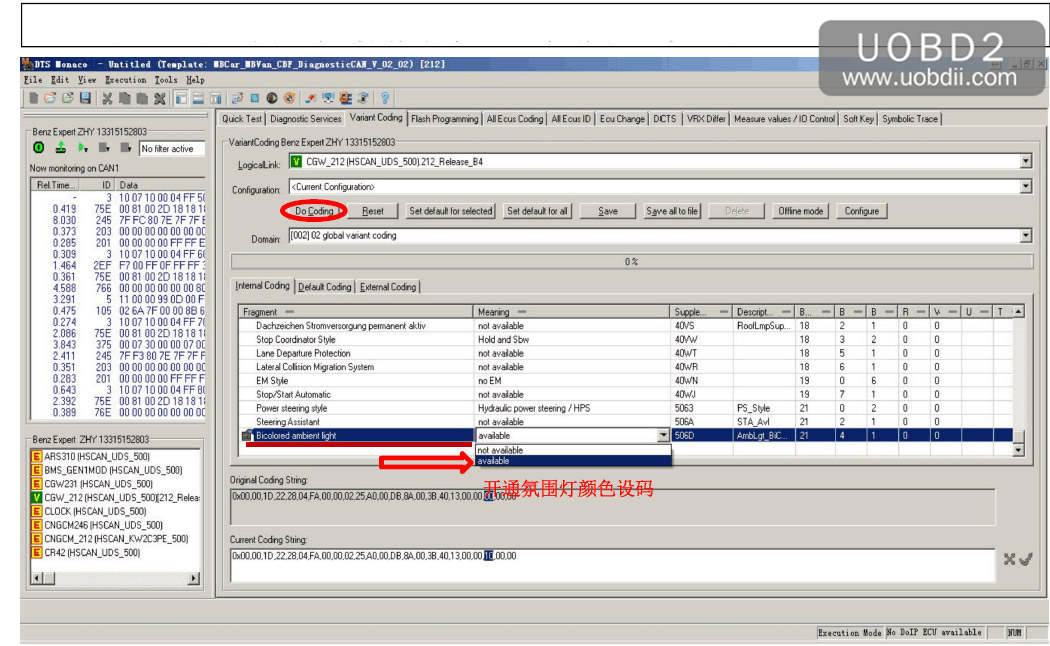This screenshot has width=1050, height=646.
Task: Open the Tools menu
Action: click(166, 80)
